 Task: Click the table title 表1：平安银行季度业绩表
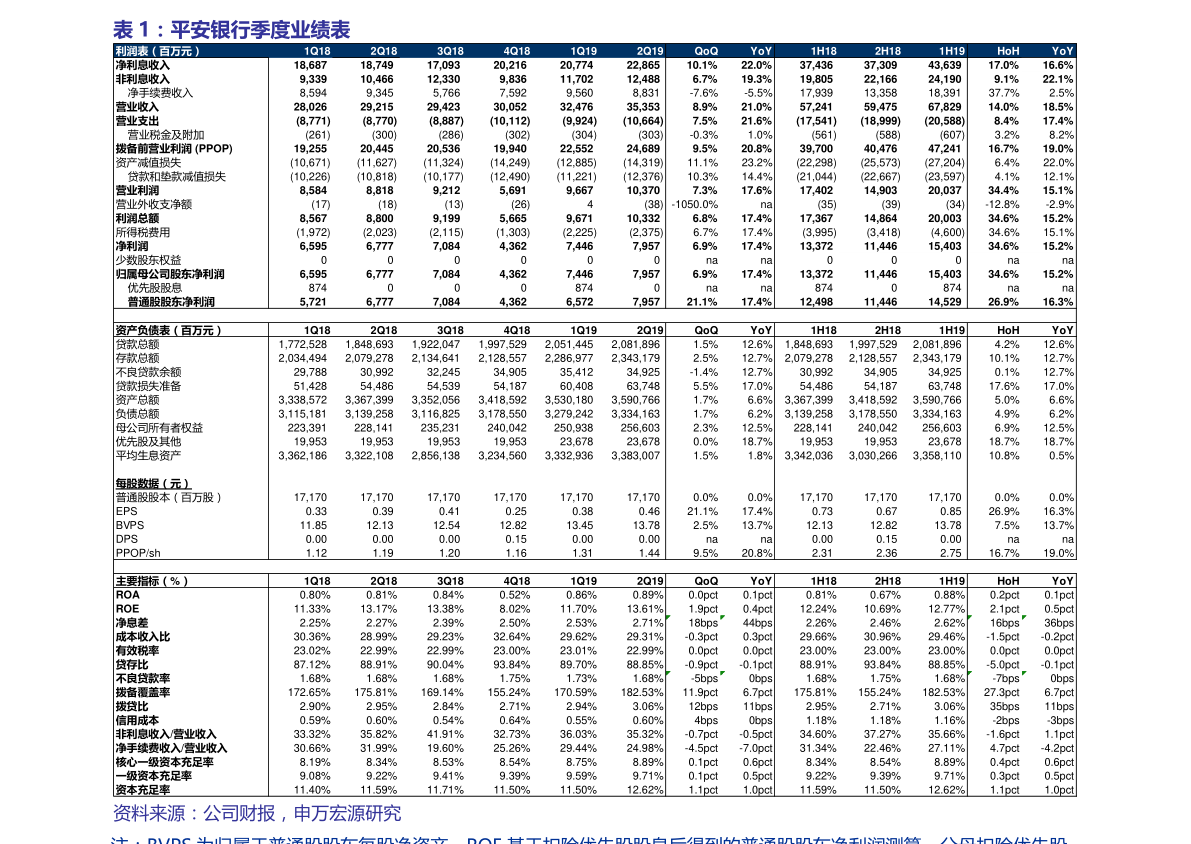click(x=232, y=30)
